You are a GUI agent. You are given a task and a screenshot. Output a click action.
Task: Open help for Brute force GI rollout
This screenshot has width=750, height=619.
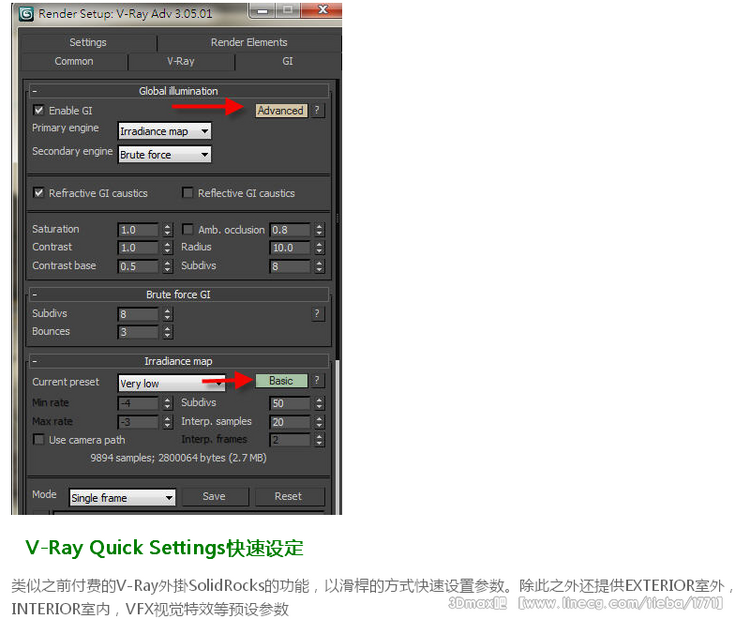[317, 314]
